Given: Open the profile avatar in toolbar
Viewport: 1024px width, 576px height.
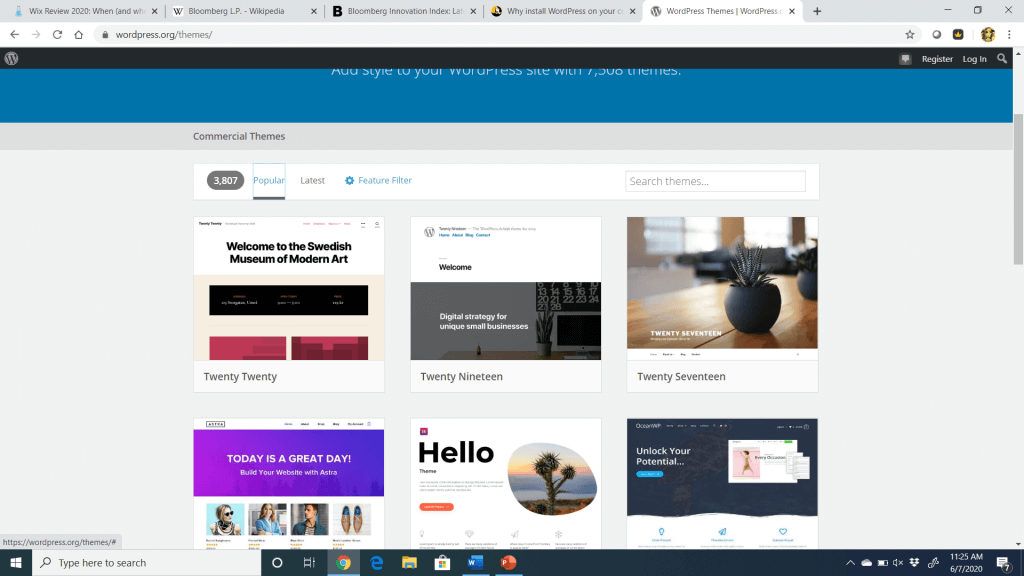Looking at the screenshot, I should click(987, 35).
